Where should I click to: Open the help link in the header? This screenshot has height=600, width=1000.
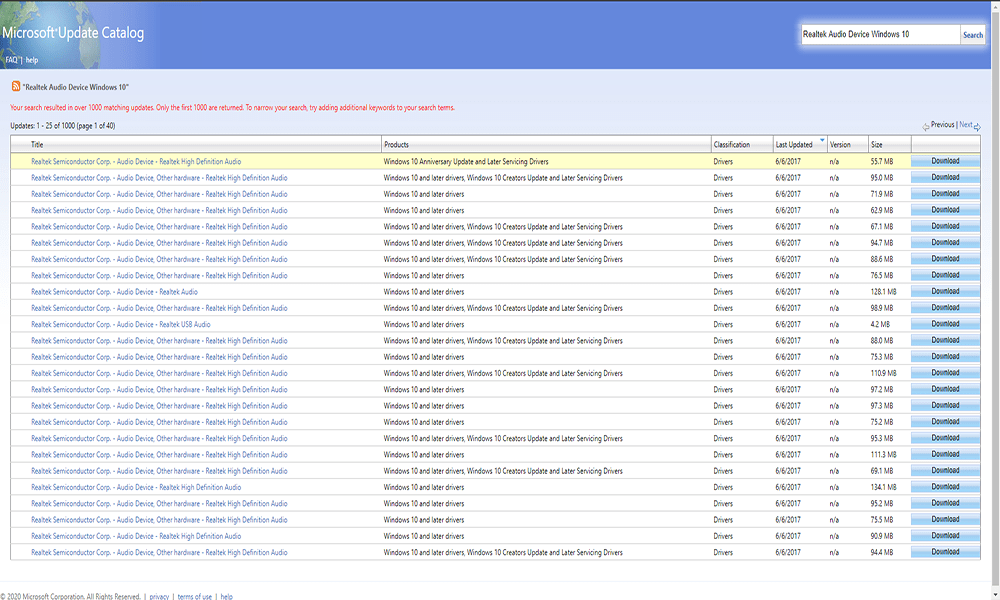[32, 60]
